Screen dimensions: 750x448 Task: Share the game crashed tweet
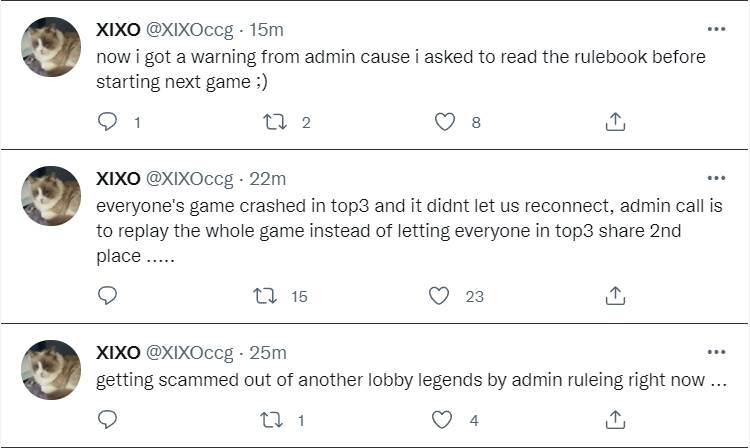616,295
